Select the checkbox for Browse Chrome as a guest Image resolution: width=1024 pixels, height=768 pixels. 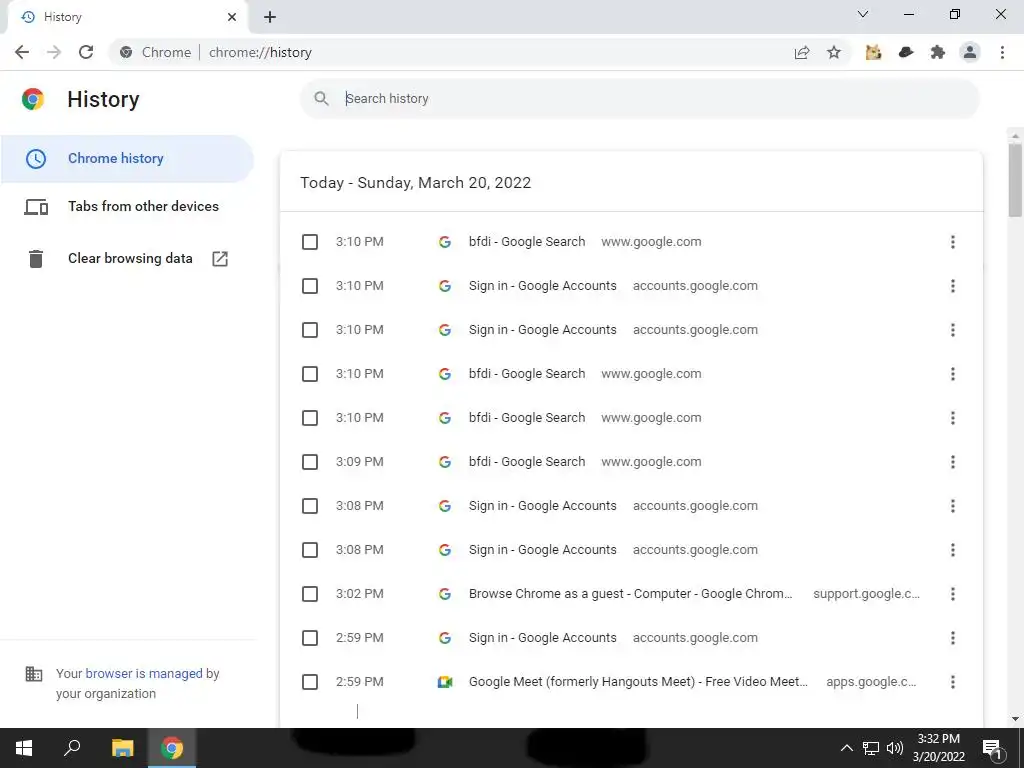point(310,594)
